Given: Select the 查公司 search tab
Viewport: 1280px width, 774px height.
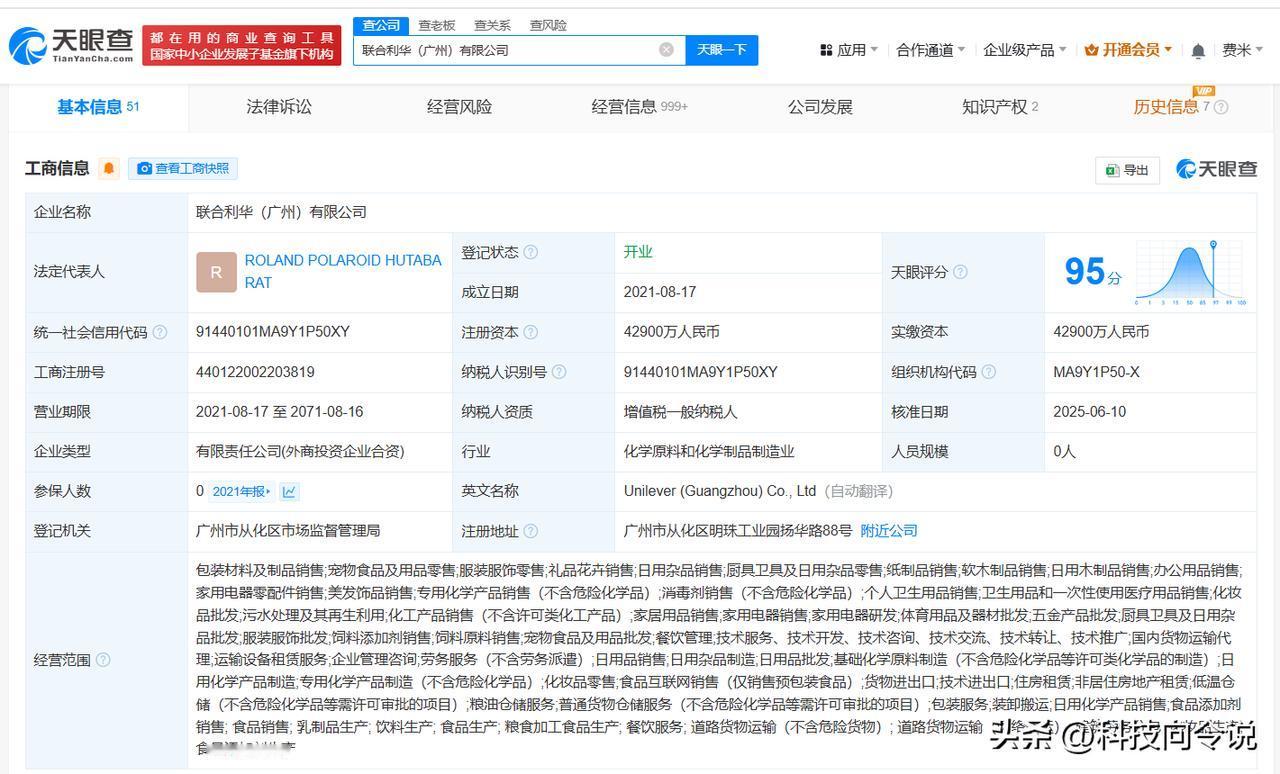Looking at the screenshot, I should point(381,25).
